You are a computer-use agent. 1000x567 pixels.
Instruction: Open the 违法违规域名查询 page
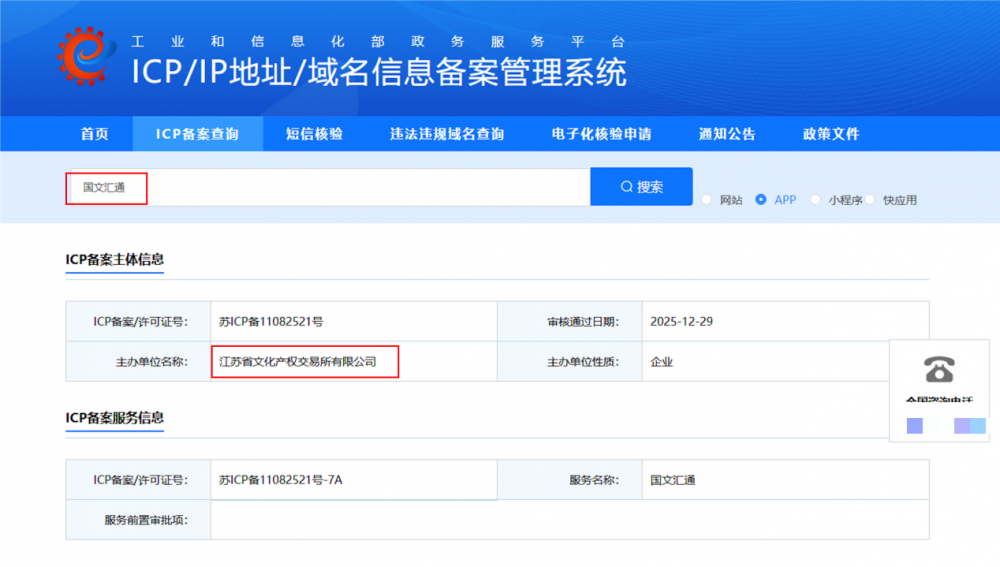point(447,134)
